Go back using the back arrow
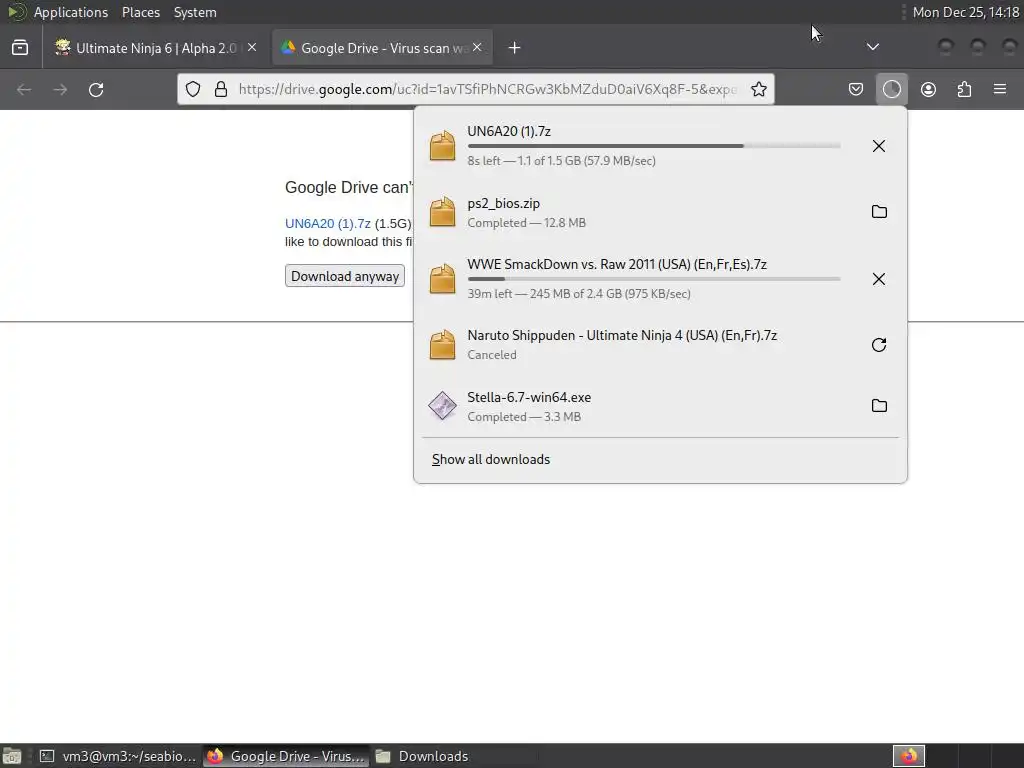This screenshot has width=1024, height=768. point(24,89)
